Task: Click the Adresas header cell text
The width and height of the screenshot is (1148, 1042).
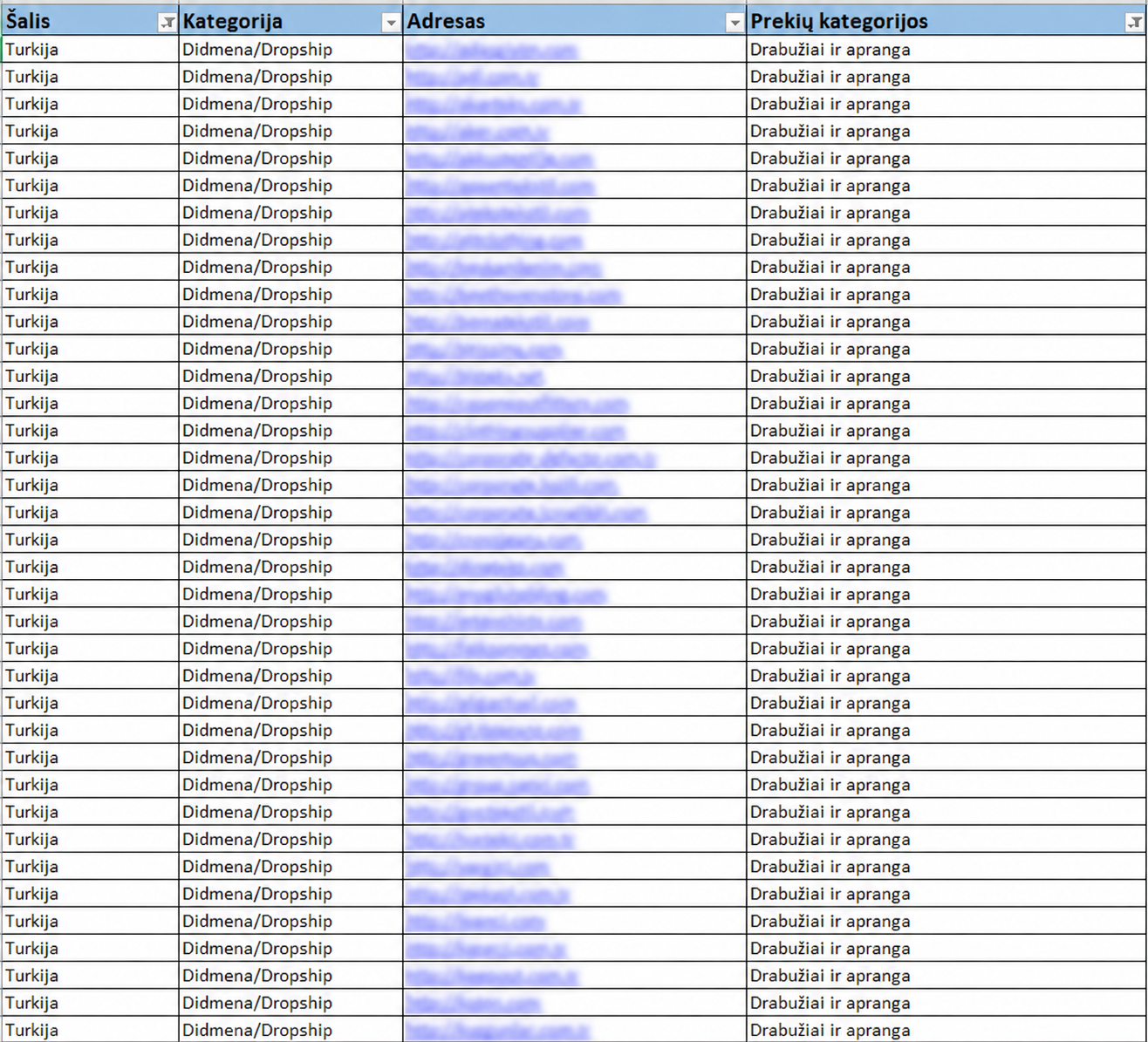Action: 446,21
